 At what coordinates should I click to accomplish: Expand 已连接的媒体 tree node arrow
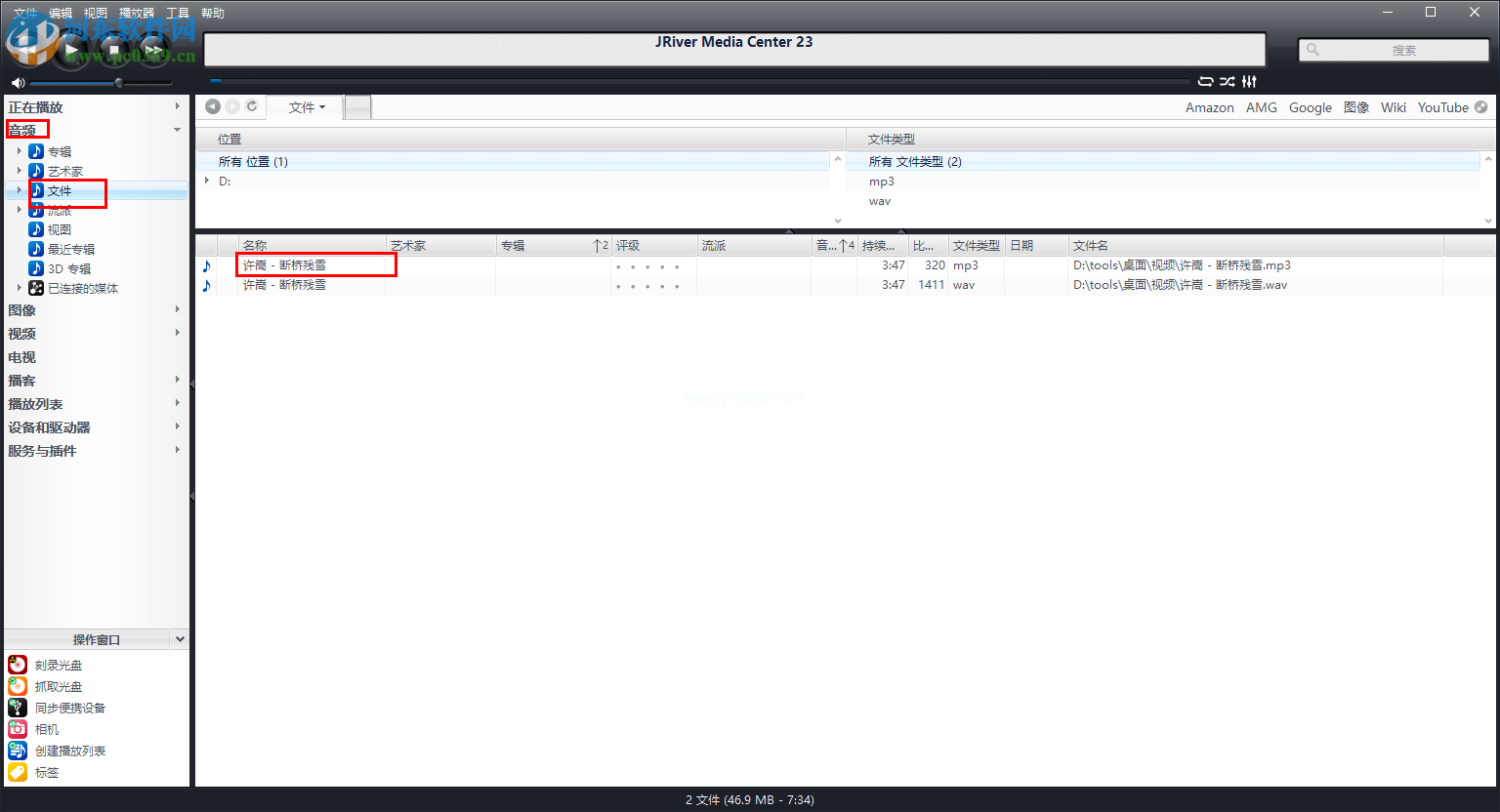point(19,288)
